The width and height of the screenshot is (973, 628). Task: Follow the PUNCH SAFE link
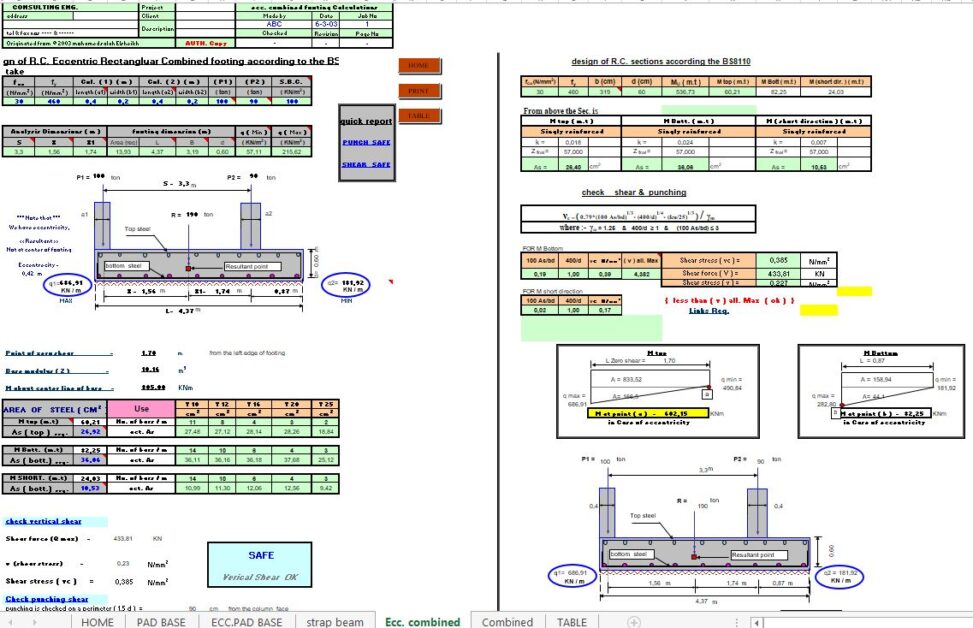click(x=366, y=142)
